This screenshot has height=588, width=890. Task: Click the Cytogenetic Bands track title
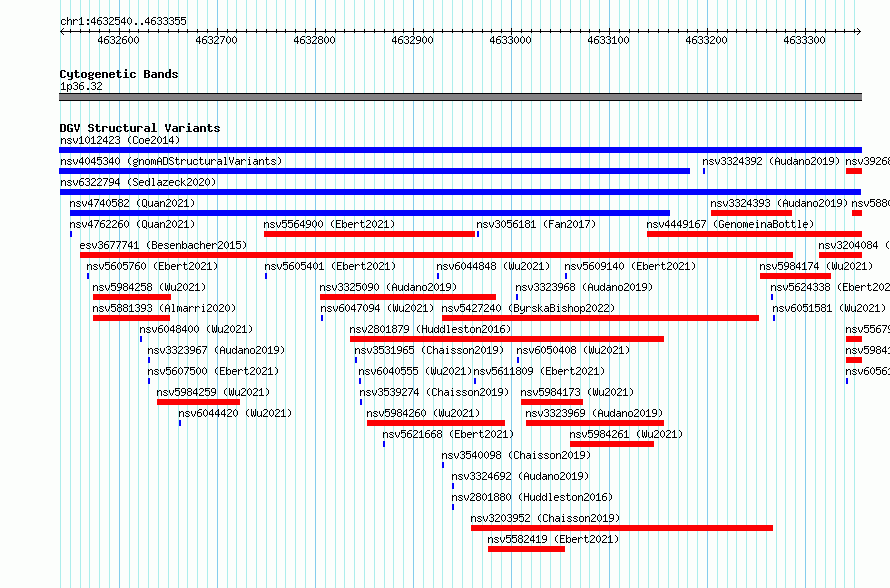click(x=119, y=74)
